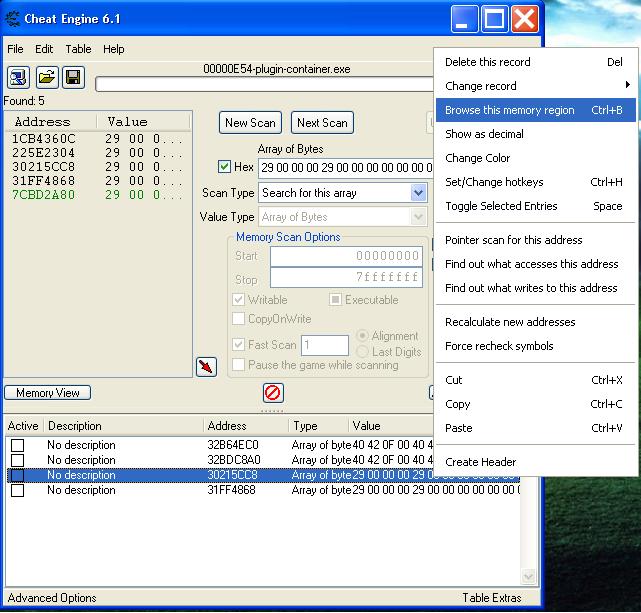Choose Set/Change hotkeys
The width and height of the screenshot is (641, 613).
click(x=536, y=182)
